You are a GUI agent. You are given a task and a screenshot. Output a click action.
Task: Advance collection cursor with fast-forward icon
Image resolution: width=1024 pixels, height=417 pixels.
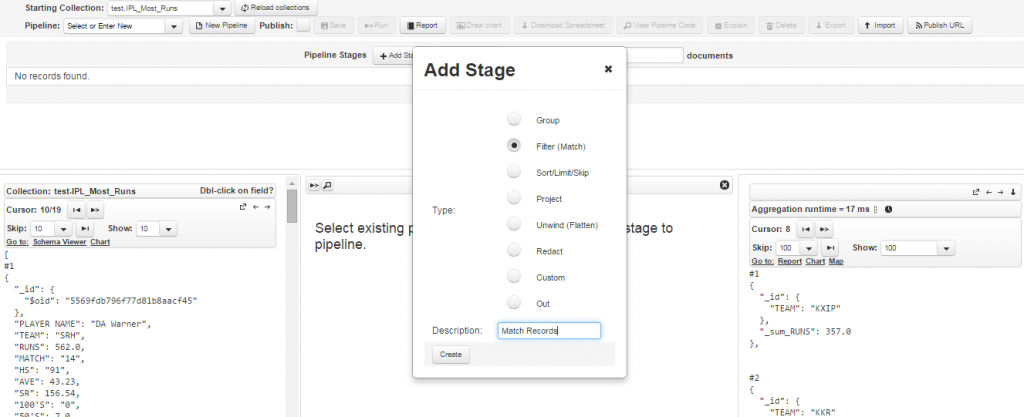click(94, 210)
